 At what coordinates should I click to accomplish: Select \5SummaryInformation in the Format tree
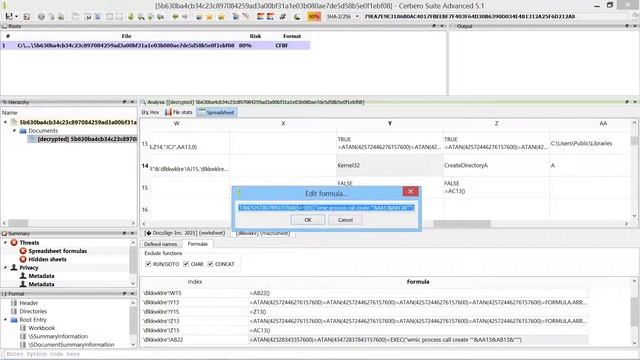click(58, 336)
